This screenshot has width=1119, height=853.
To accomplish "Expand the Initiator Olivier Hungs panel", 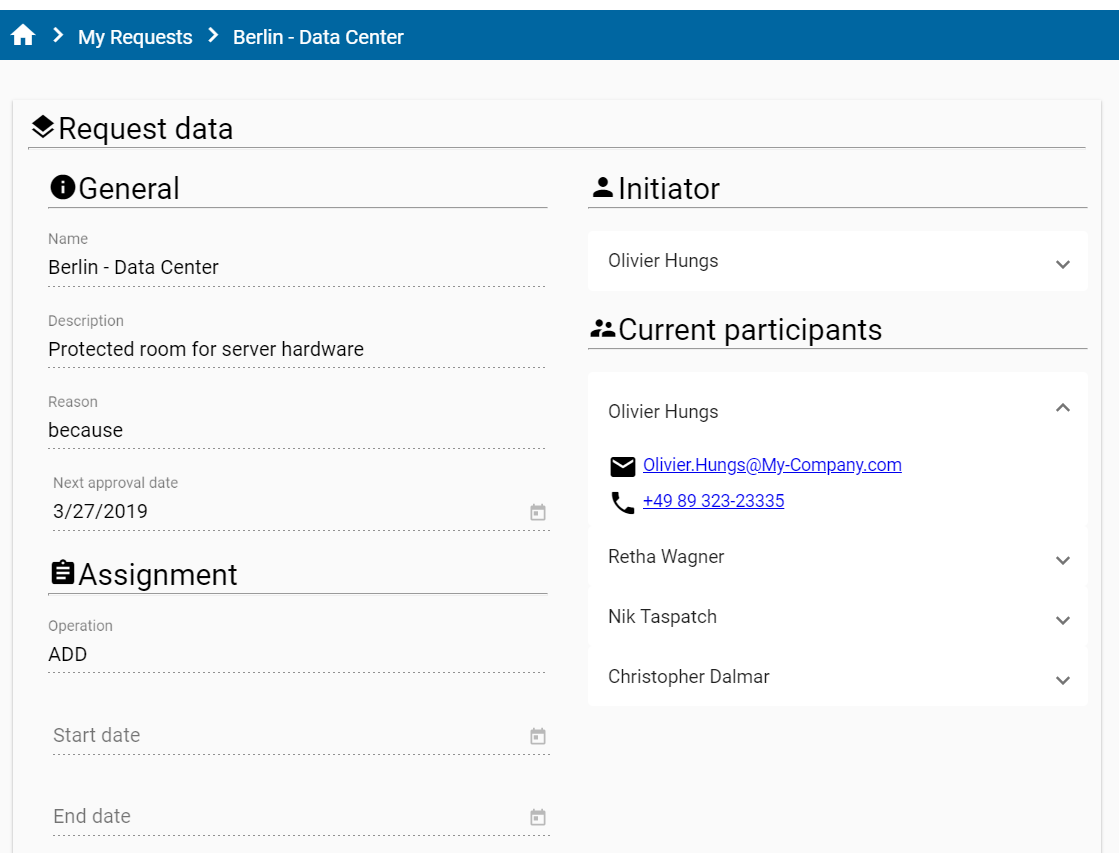I will [1062, 263].
